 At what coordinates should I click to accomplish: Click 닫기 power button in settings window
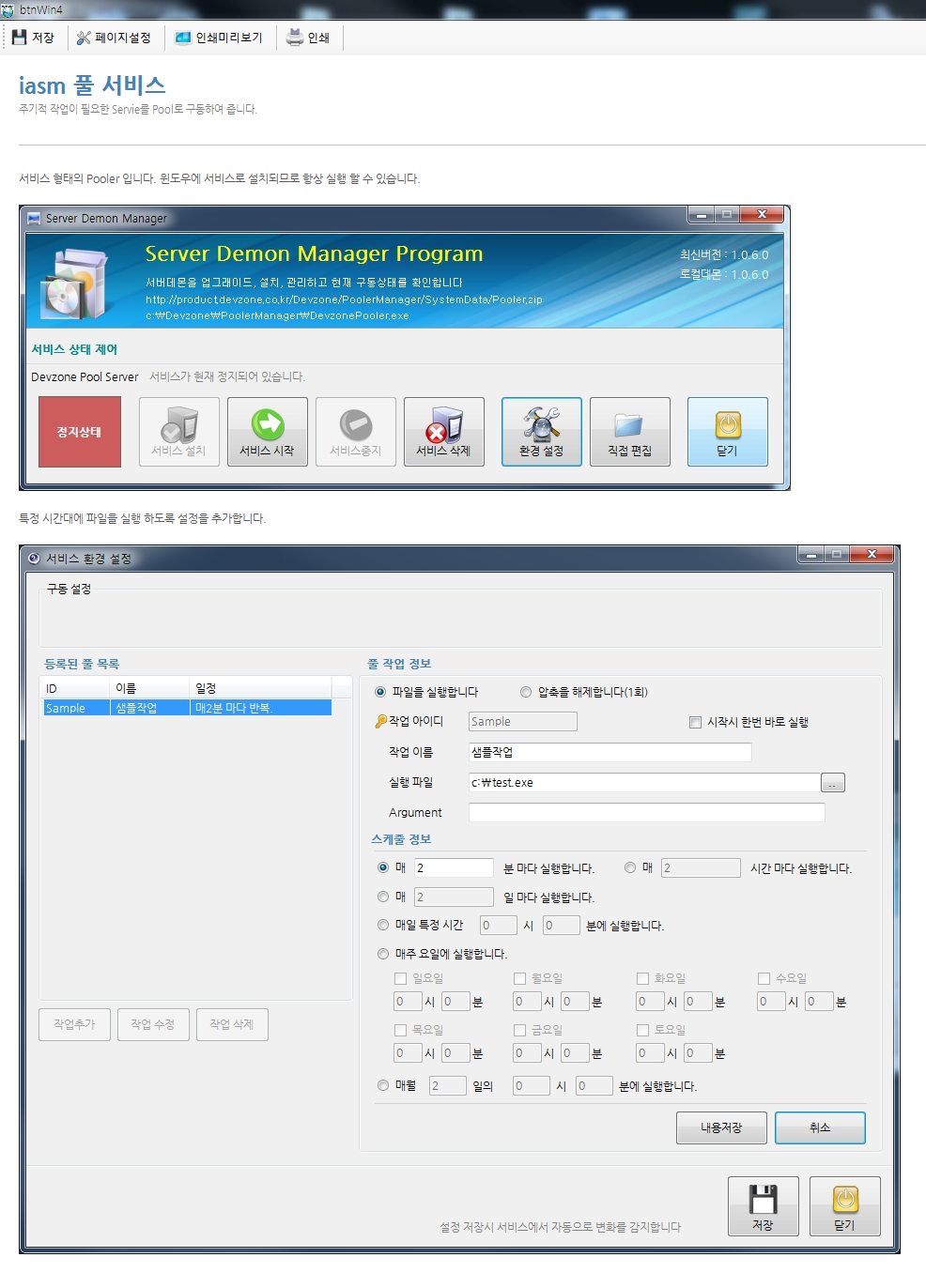(x=844, y=1206)
